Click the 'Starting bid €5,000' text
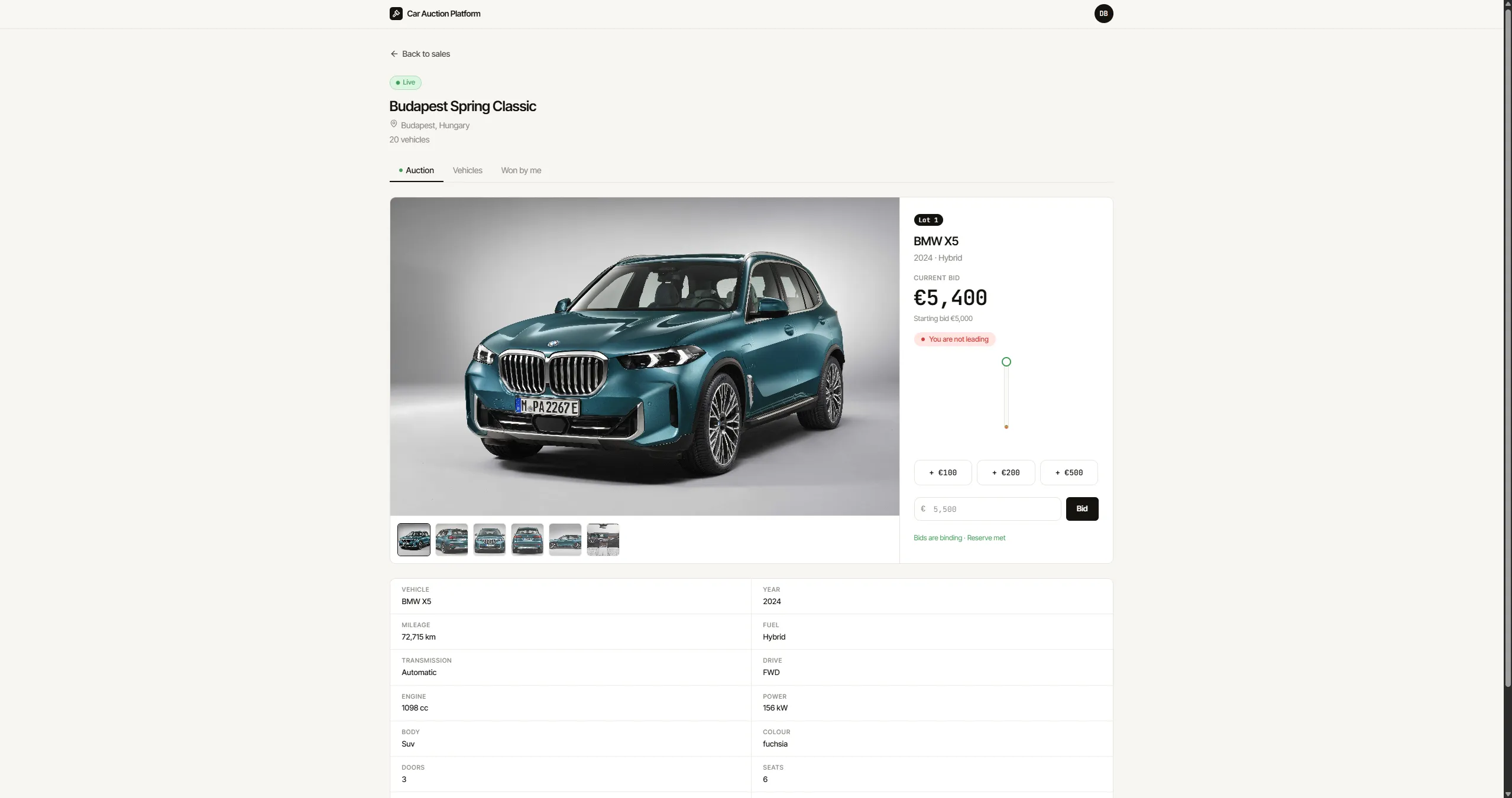1512x798 pixels. [943, 319]
